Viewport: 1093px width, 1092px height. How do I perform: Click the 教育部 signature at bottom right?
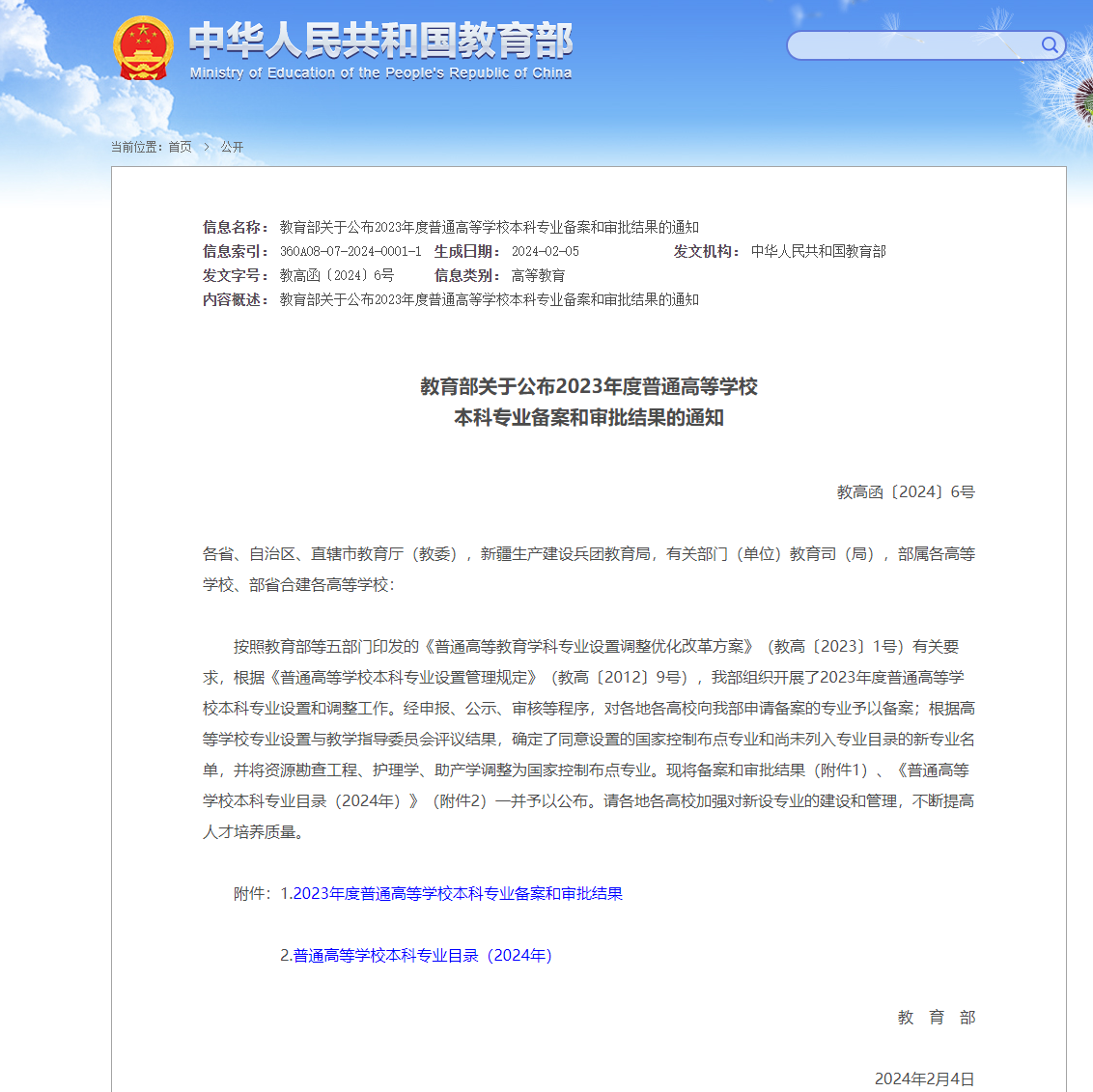(x=936, y=1018)
